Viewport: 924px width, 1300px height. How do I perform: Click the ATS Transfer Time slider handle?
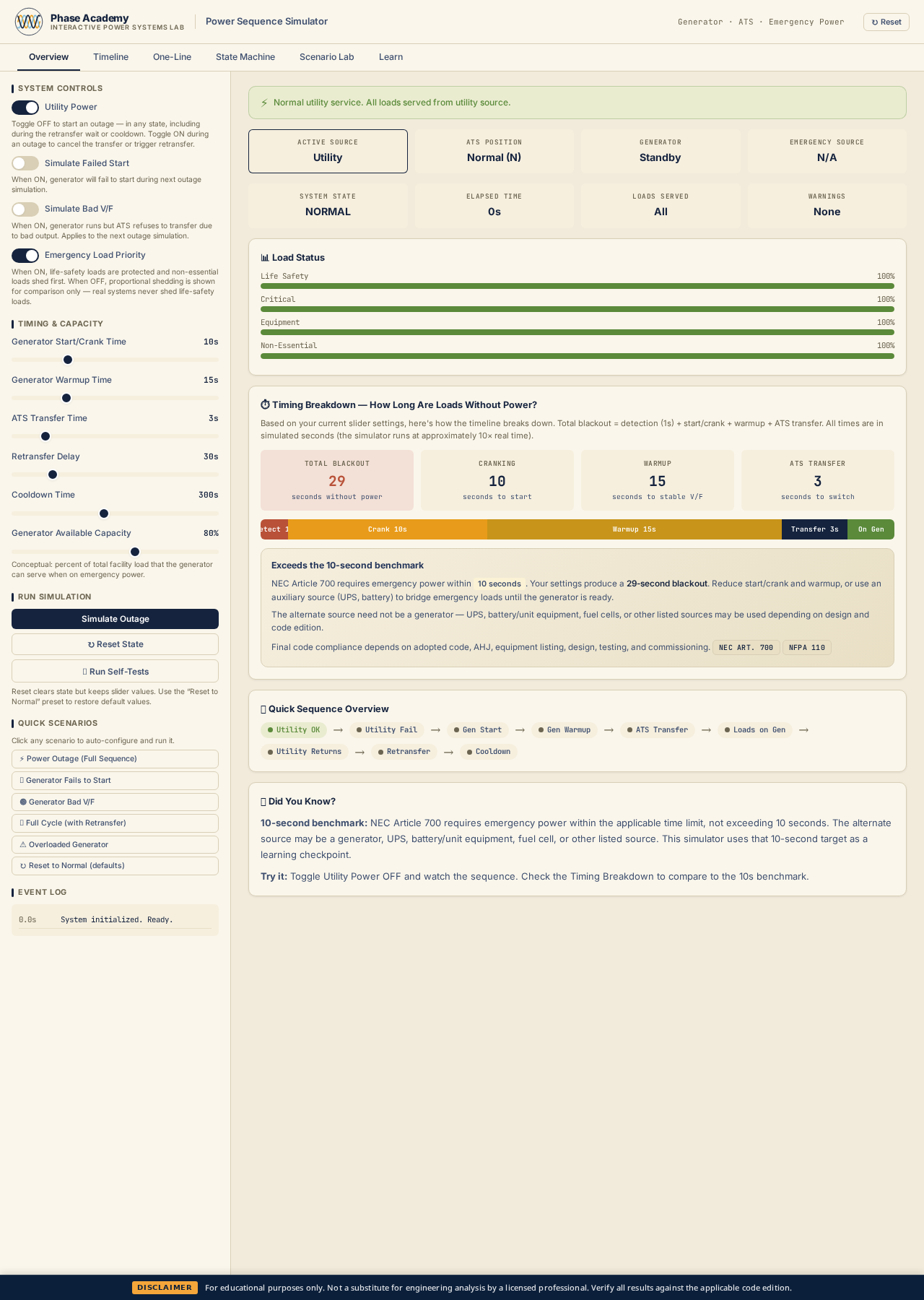coord(45,436)
